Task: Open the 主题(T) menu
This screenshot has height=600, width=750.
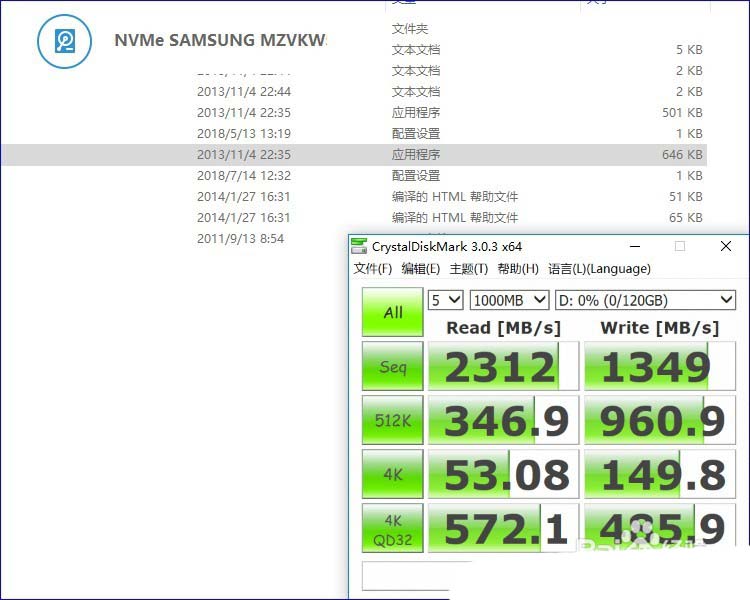Action: point(468,269)
